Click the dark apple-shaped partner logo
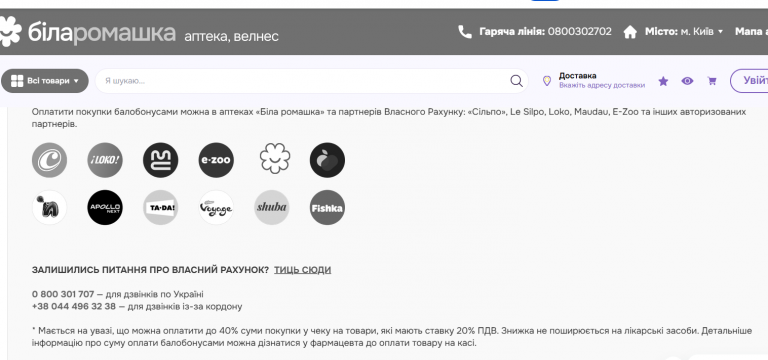Screen dimensions: 768x360 [327, 160]
